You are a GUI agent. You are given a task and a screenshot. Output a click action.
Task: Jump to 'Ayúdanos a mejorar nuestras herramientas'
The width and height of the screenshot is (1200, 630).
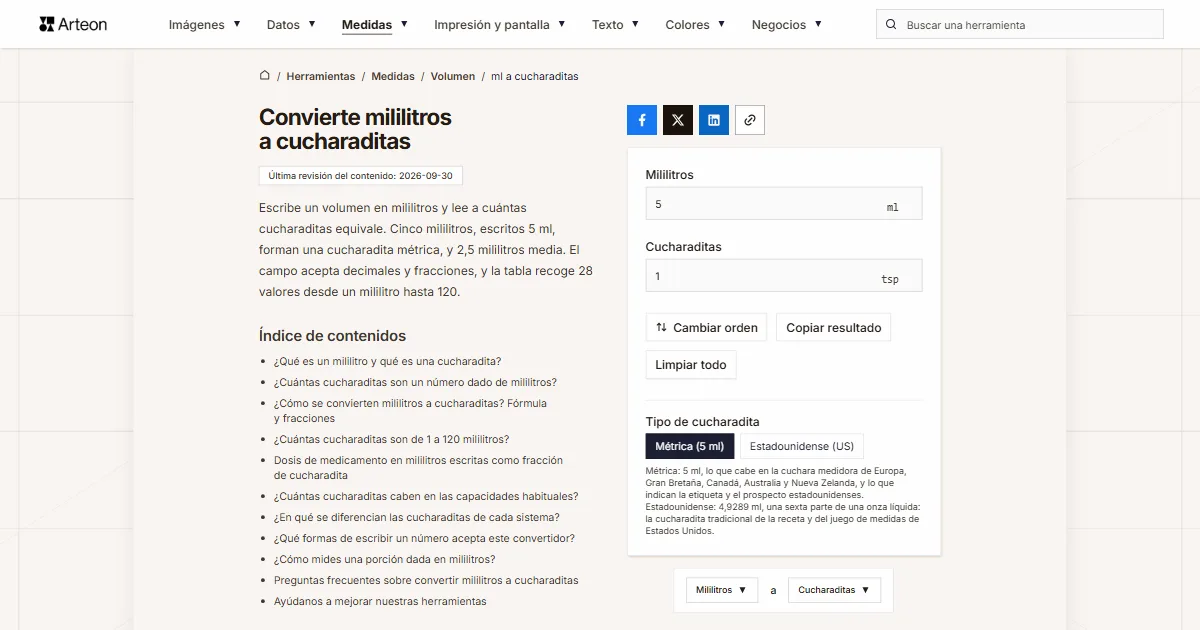380,601
